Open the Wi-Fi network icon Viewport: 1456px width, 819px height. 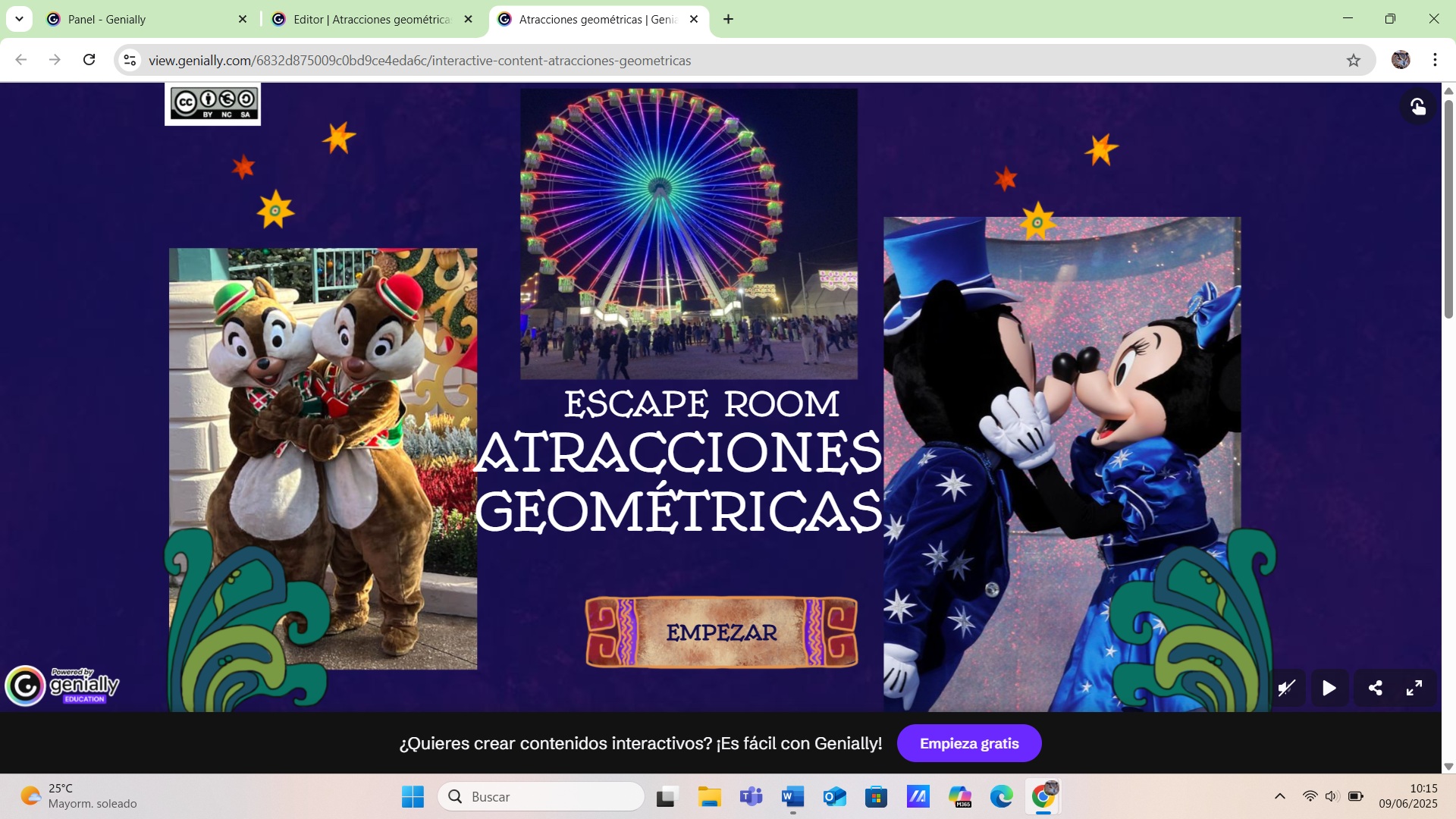[1310, 796]
